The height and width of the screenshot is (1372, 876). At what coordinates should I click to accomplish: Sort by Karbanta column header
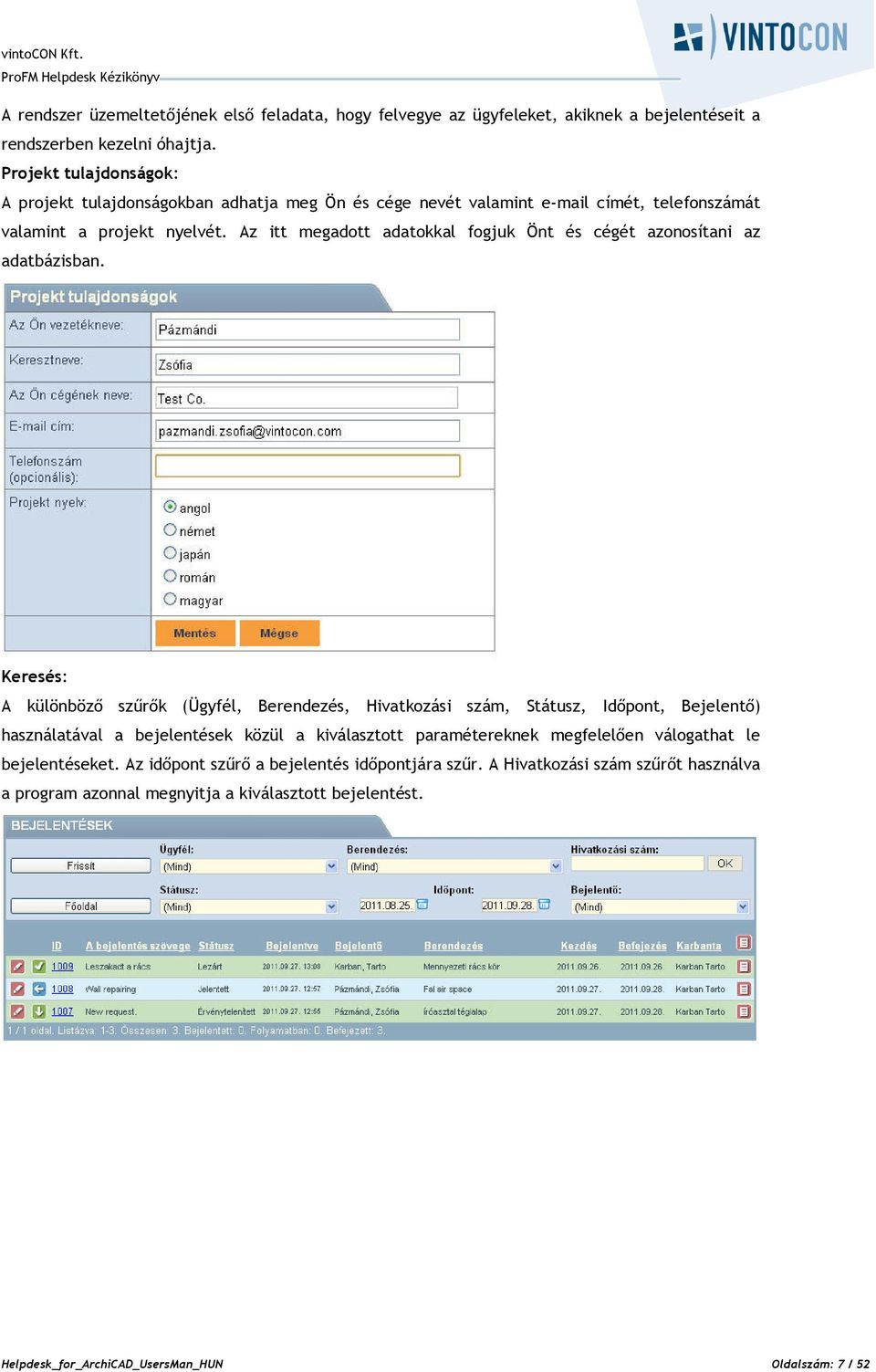[699, 946]
